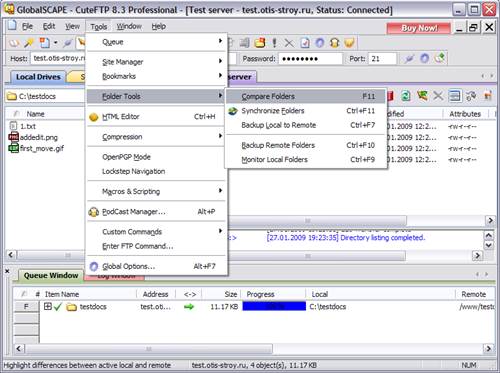Click the headset PodCast toolbar icon

click(334, 42)
